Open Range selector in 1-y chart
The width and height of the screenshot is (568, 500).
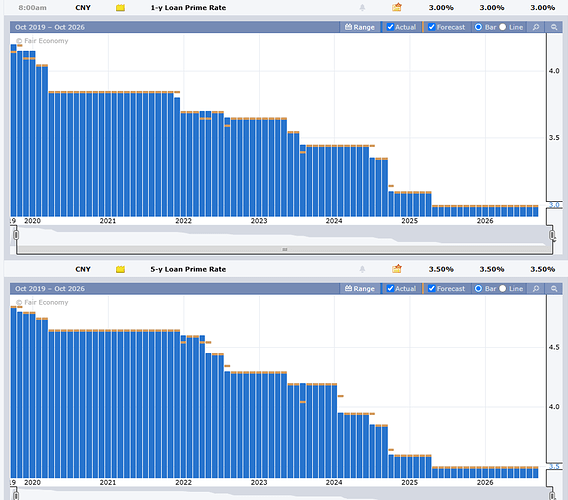click(360, 27)
